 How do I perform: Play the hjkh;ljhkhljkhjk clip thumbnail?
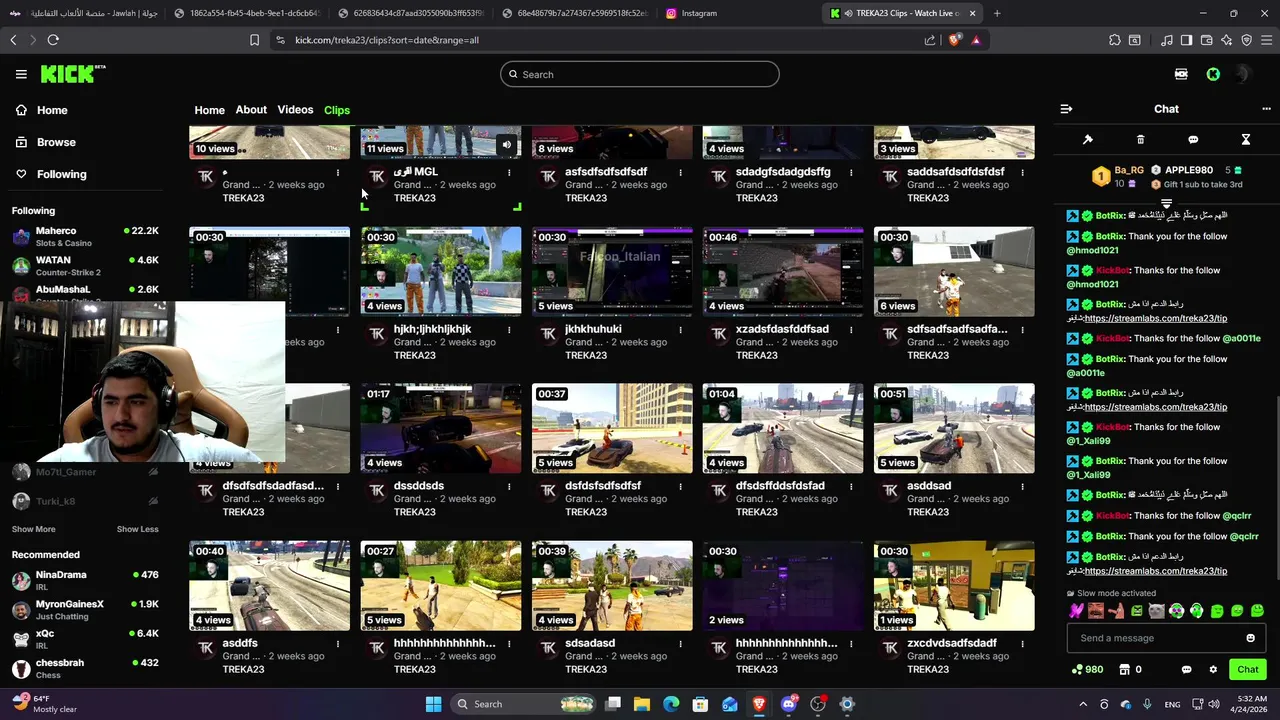point(441,271)
